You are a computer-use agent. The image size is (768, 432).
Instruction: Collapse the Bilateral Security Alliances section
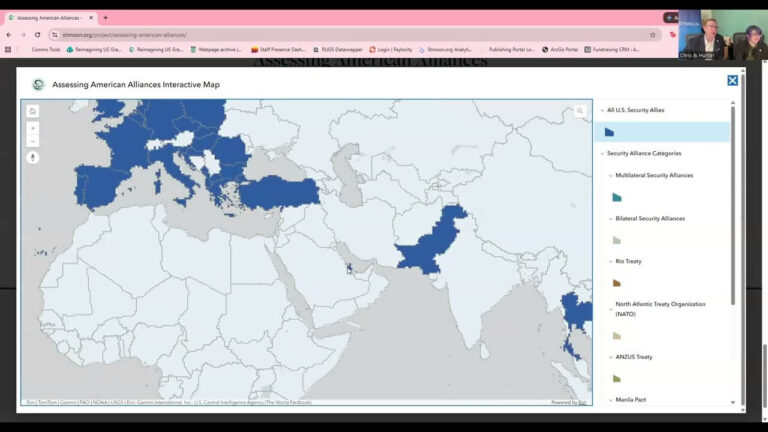[x=611, y=219]
